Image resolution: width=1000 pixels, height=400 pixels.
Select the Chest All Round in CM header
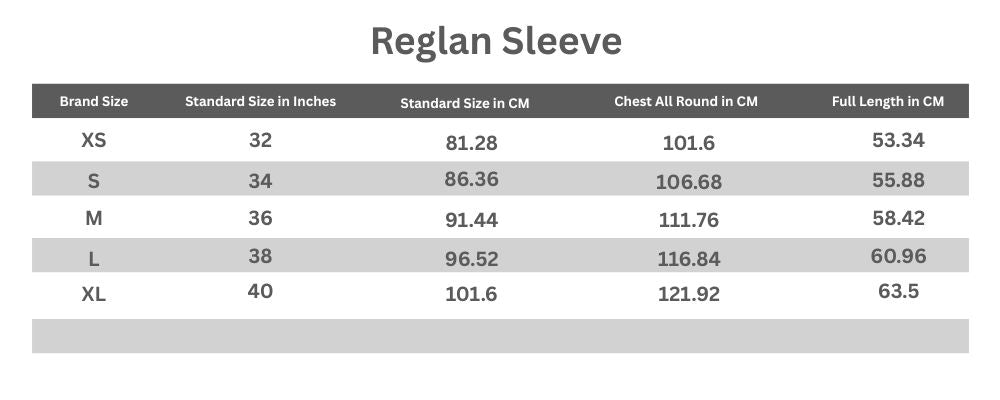[686, 102]
